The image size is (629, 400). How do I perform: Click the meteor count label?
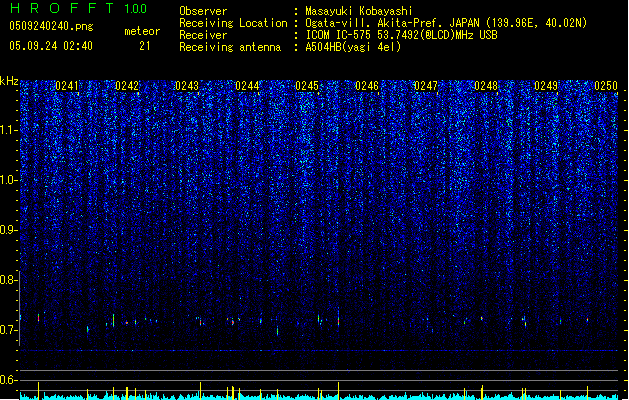pyautogui.click(x=142, y=31)
